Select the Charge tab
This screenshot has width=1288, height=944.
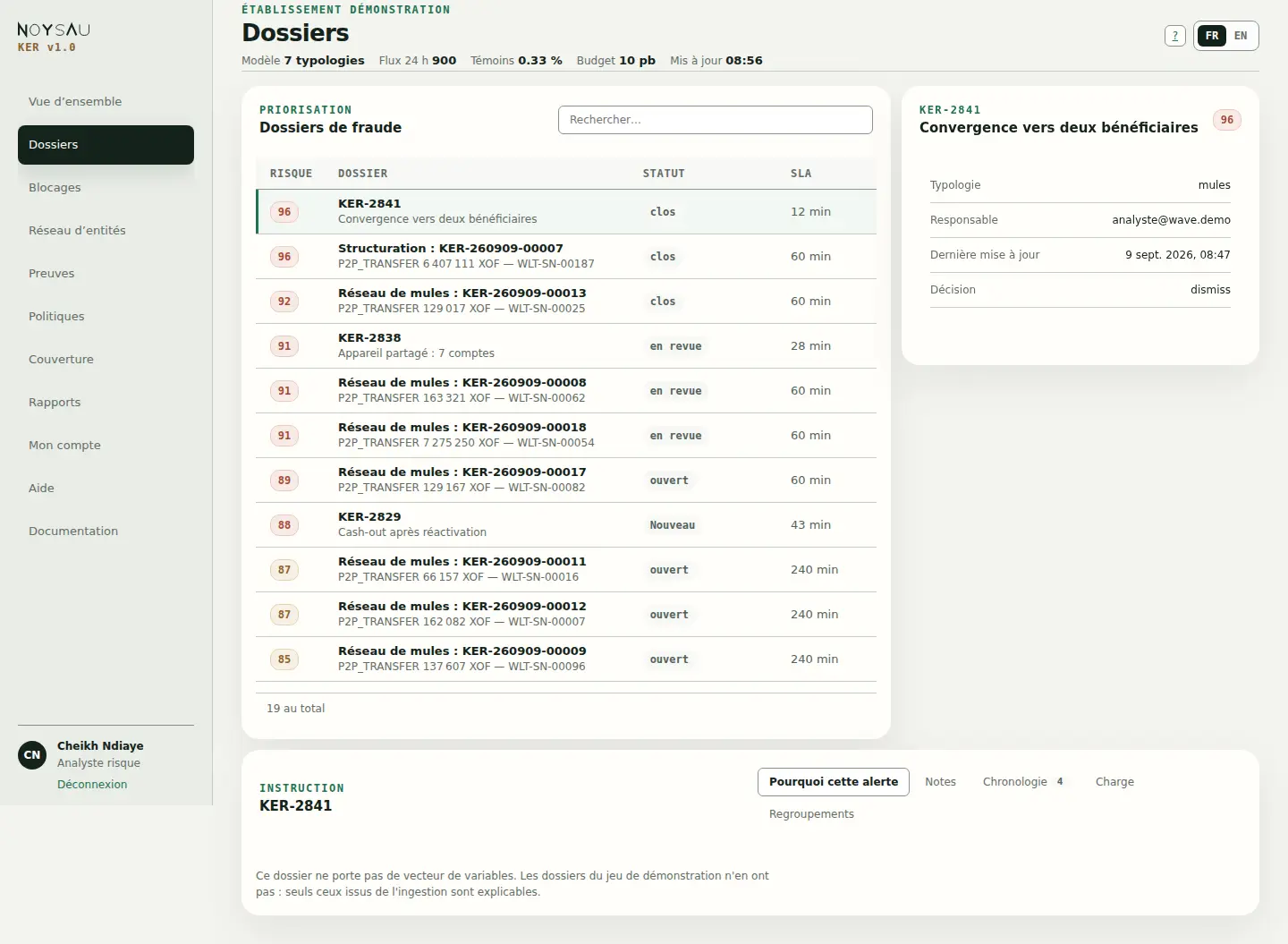click(1114, 782)
